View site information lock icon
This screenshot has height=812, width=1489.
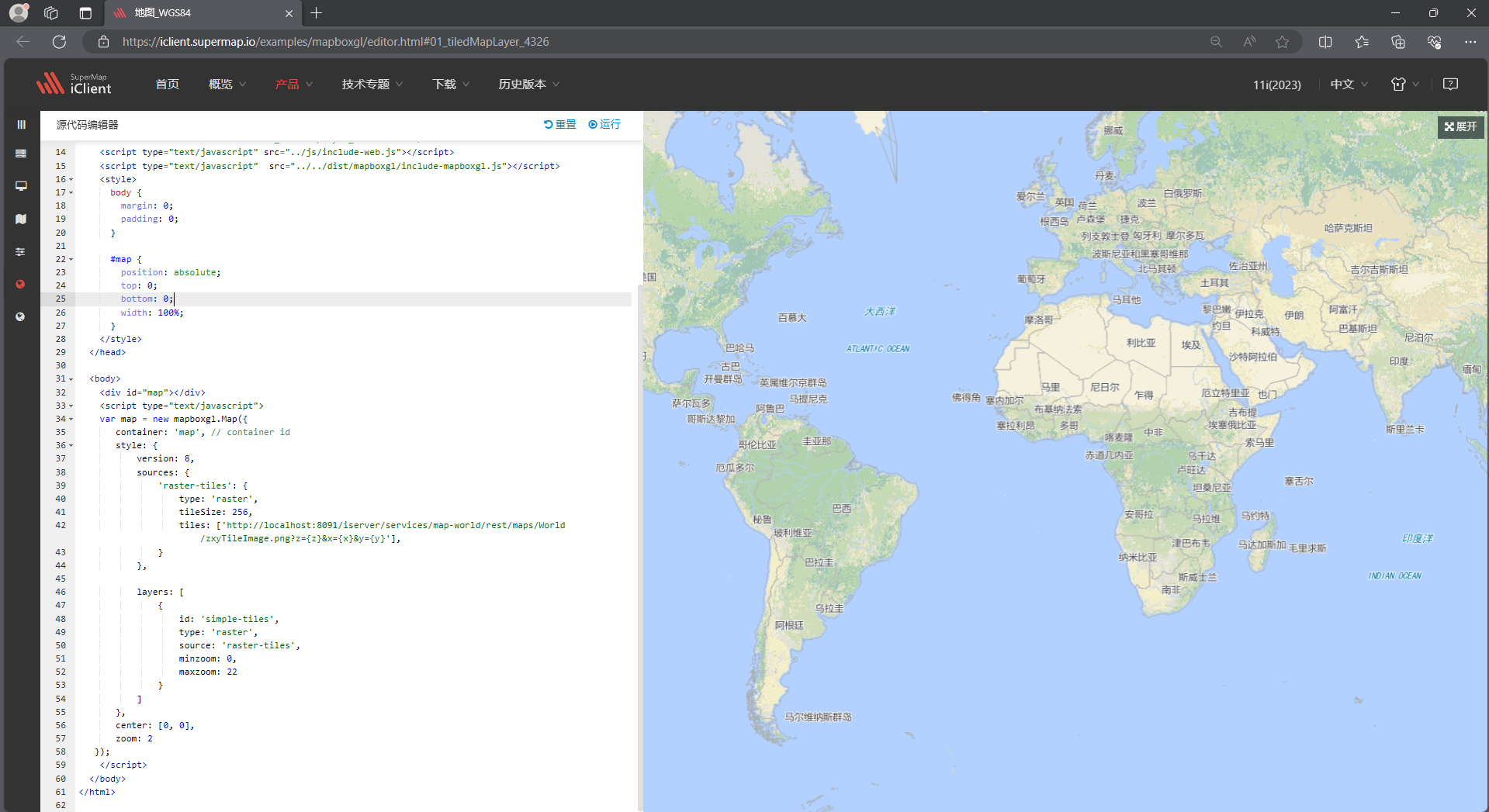[x=103, y=42]
